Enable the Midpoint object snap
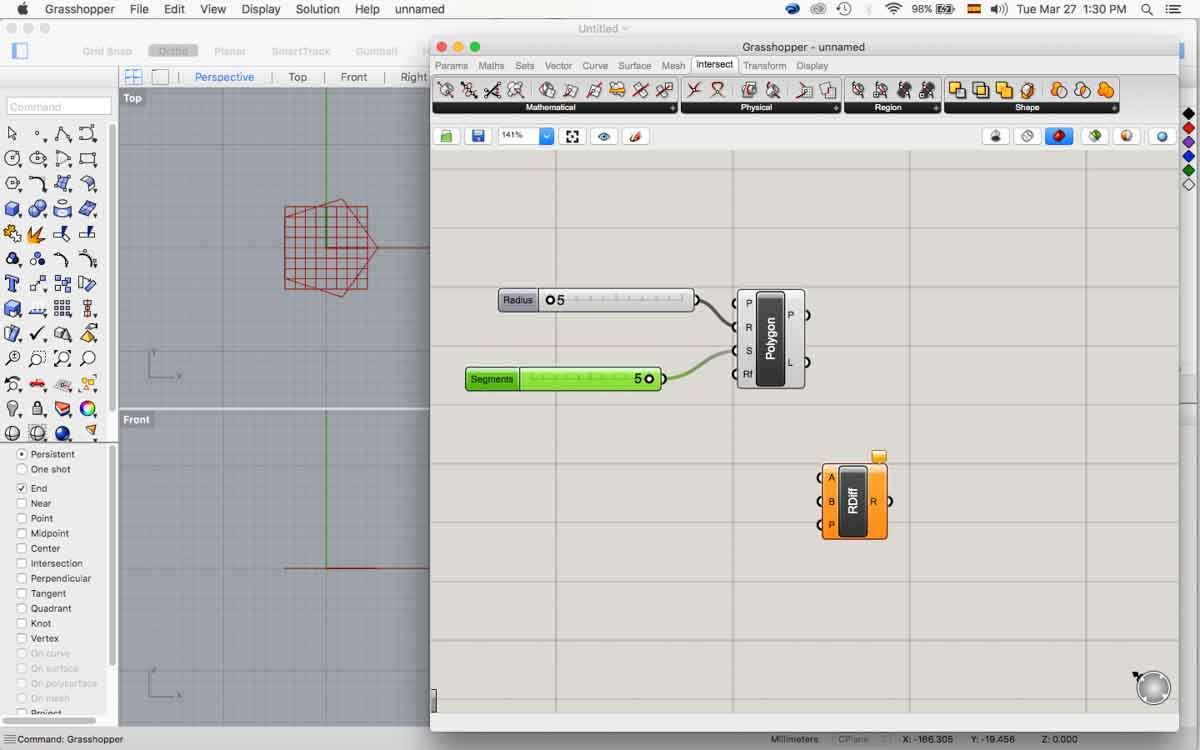Screen dimensions: 1200x750 (22, 533)
